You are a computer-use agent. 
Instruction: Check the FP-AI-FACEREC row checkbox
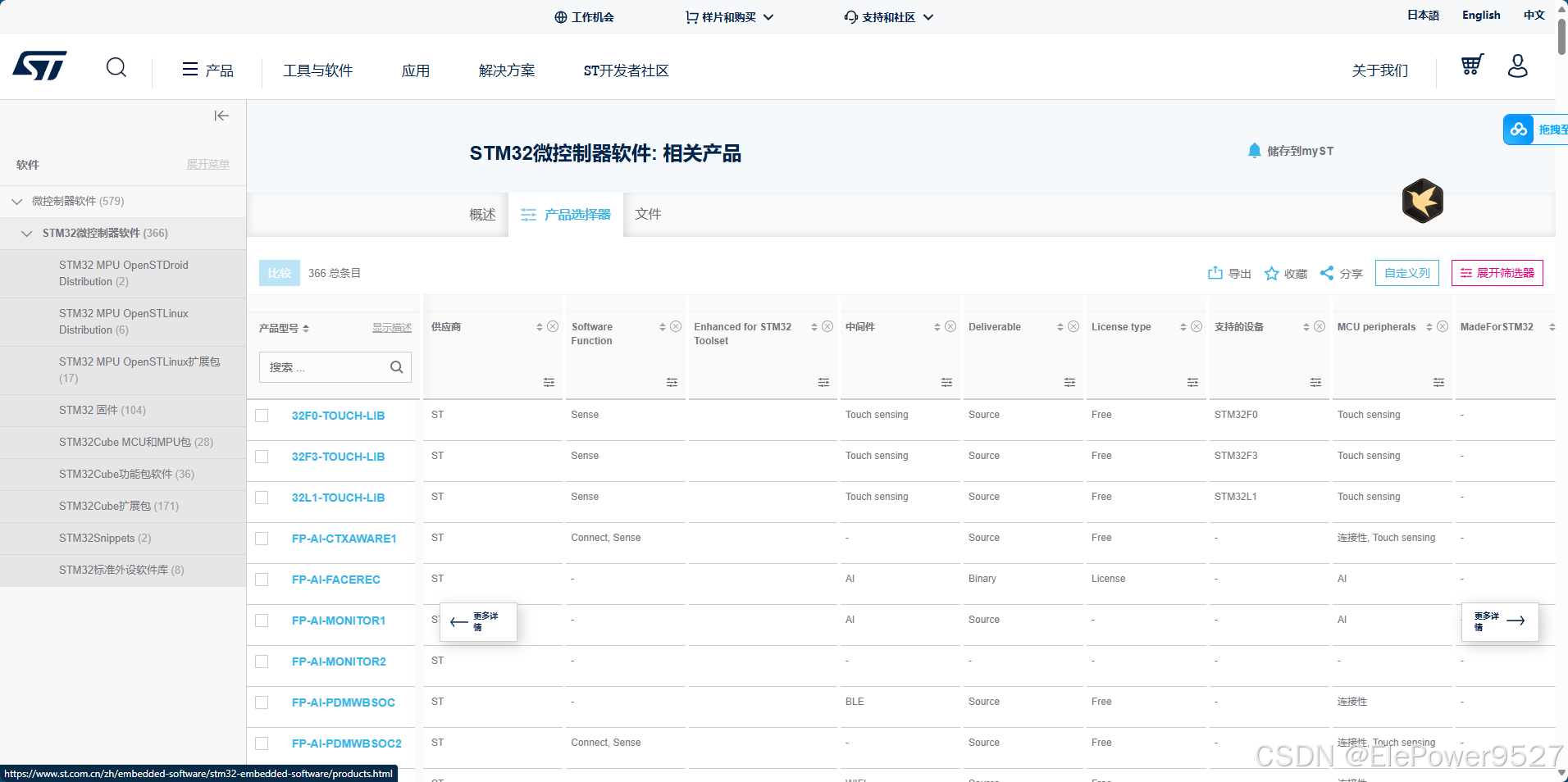click(x=262, y=580)
